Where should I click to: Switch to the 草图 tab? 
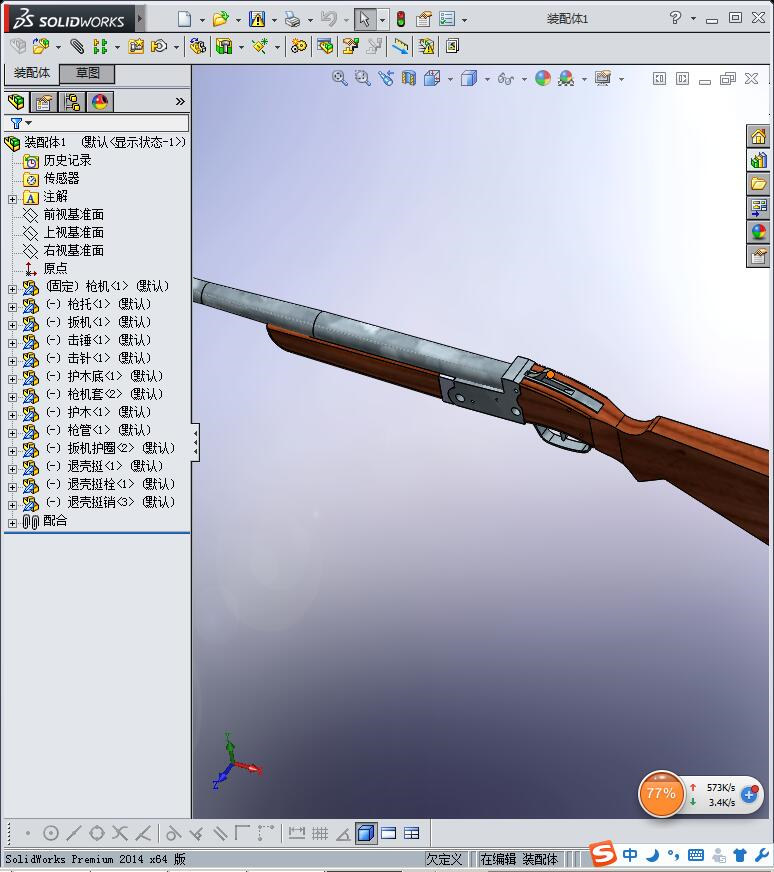point(87,73)
